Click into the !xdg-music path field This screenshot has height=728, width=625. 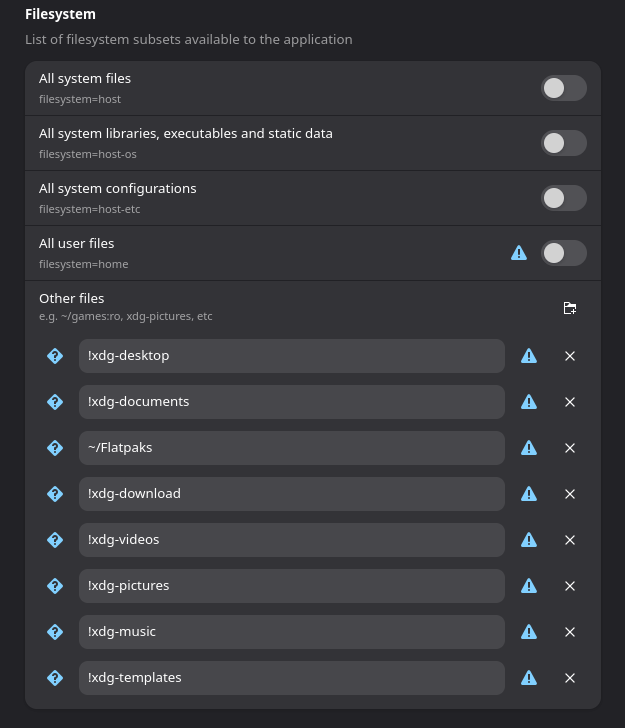click(292, 632)
